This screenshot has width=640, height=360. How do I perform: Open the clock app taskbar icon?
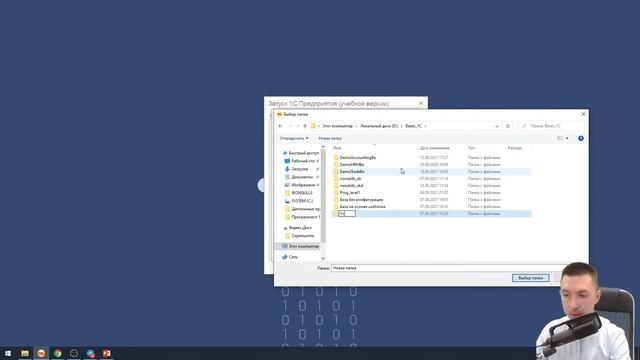click(74, 353)
